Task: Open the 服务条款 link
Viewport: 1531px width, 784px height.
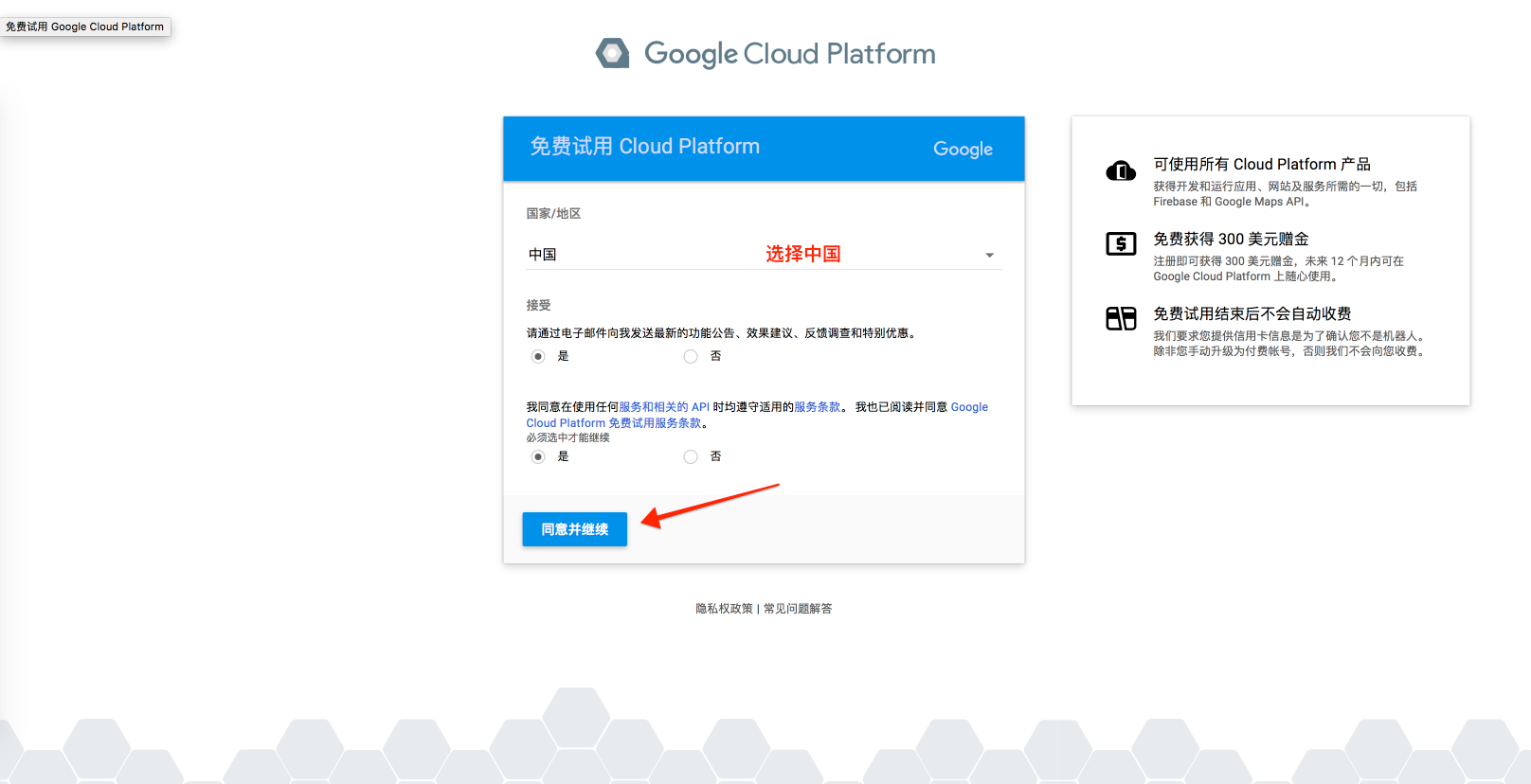Action: (x=818, y=407)
